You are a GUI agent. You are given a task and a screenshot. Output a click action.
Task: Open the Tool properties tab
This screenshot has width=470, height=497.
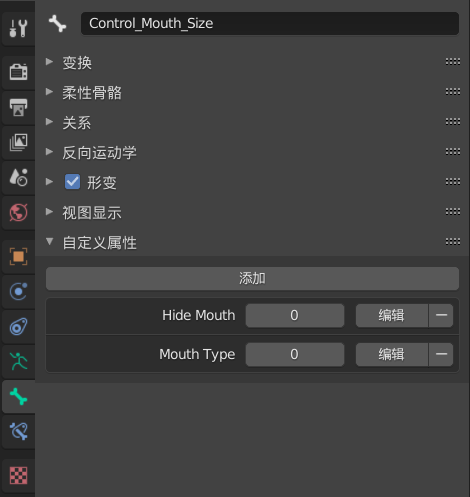pyautogui.click(x=18, y=28)
